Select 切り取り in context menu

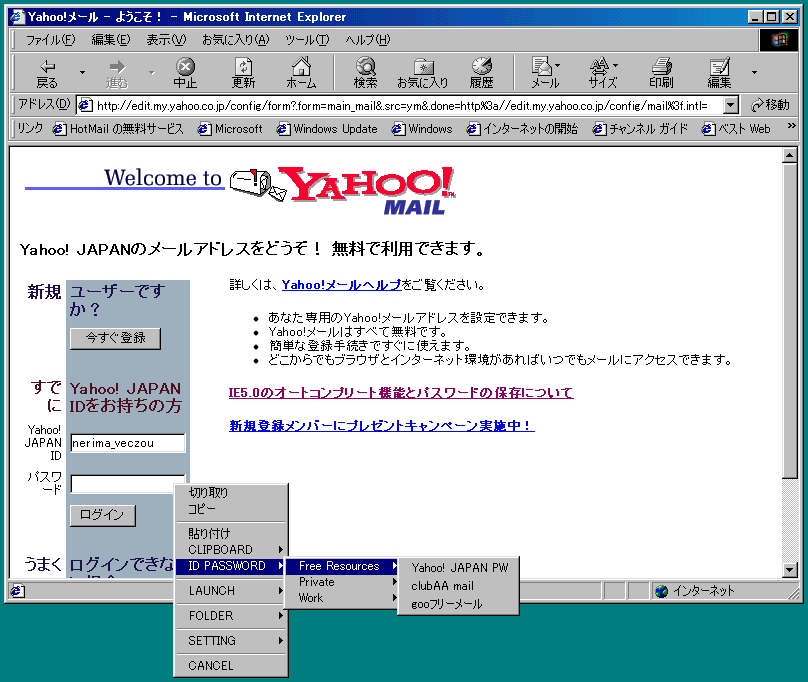pyautogui.click(x=230, y=492)
